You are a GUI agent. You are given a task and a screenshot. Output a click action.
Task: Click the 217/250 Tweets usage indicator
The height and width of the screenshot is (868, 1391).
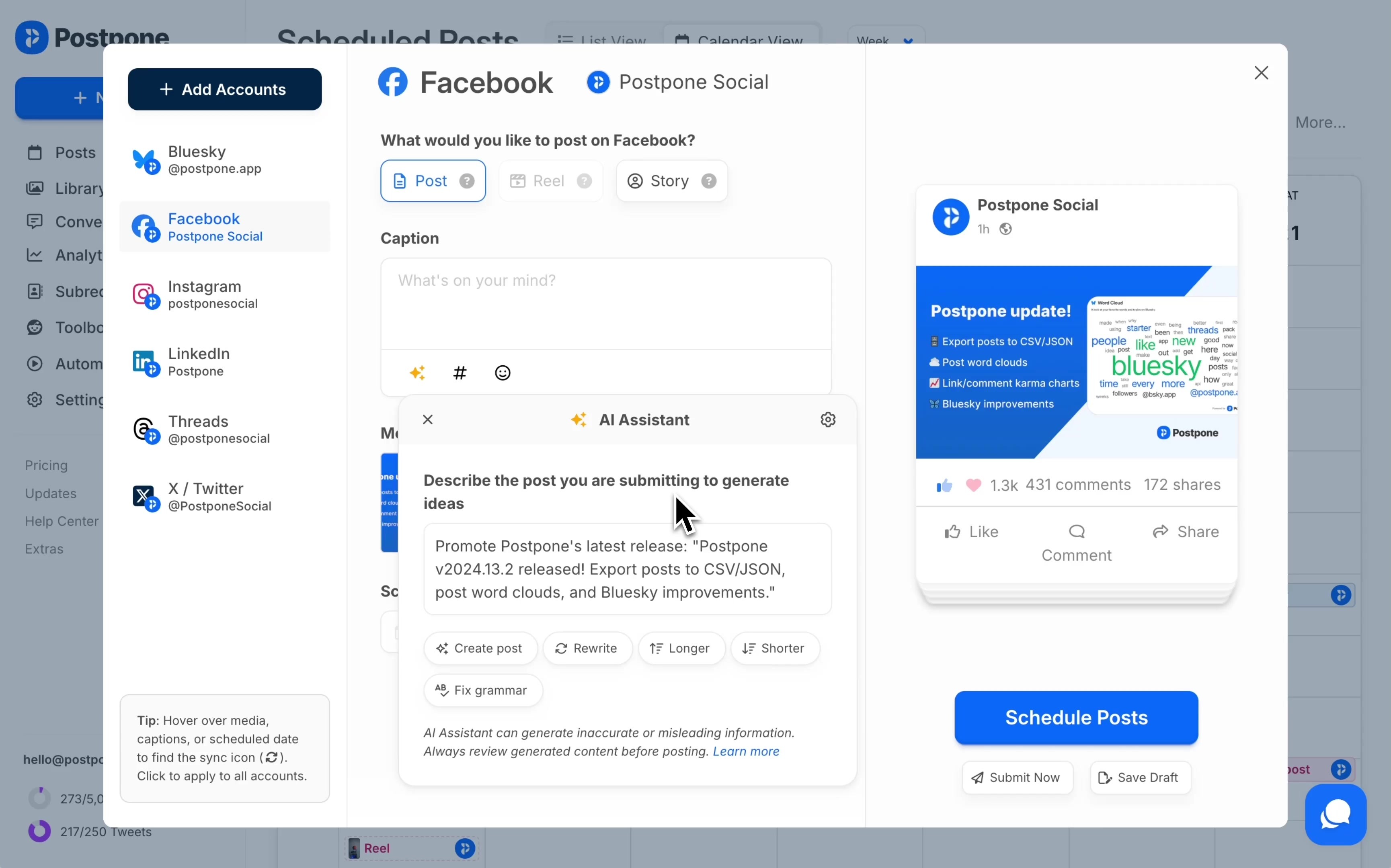[90, 832]
